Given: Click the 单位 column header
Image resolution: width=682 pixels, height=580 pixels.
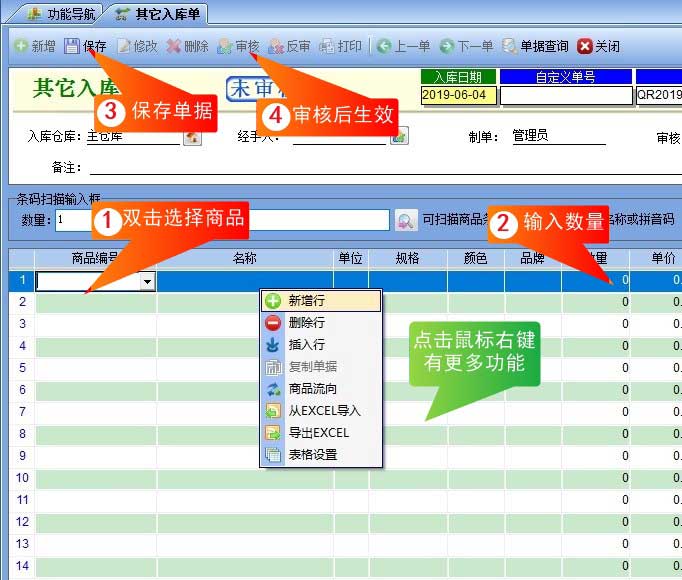Looking at the screenshot, I should (x=351, y=258).
